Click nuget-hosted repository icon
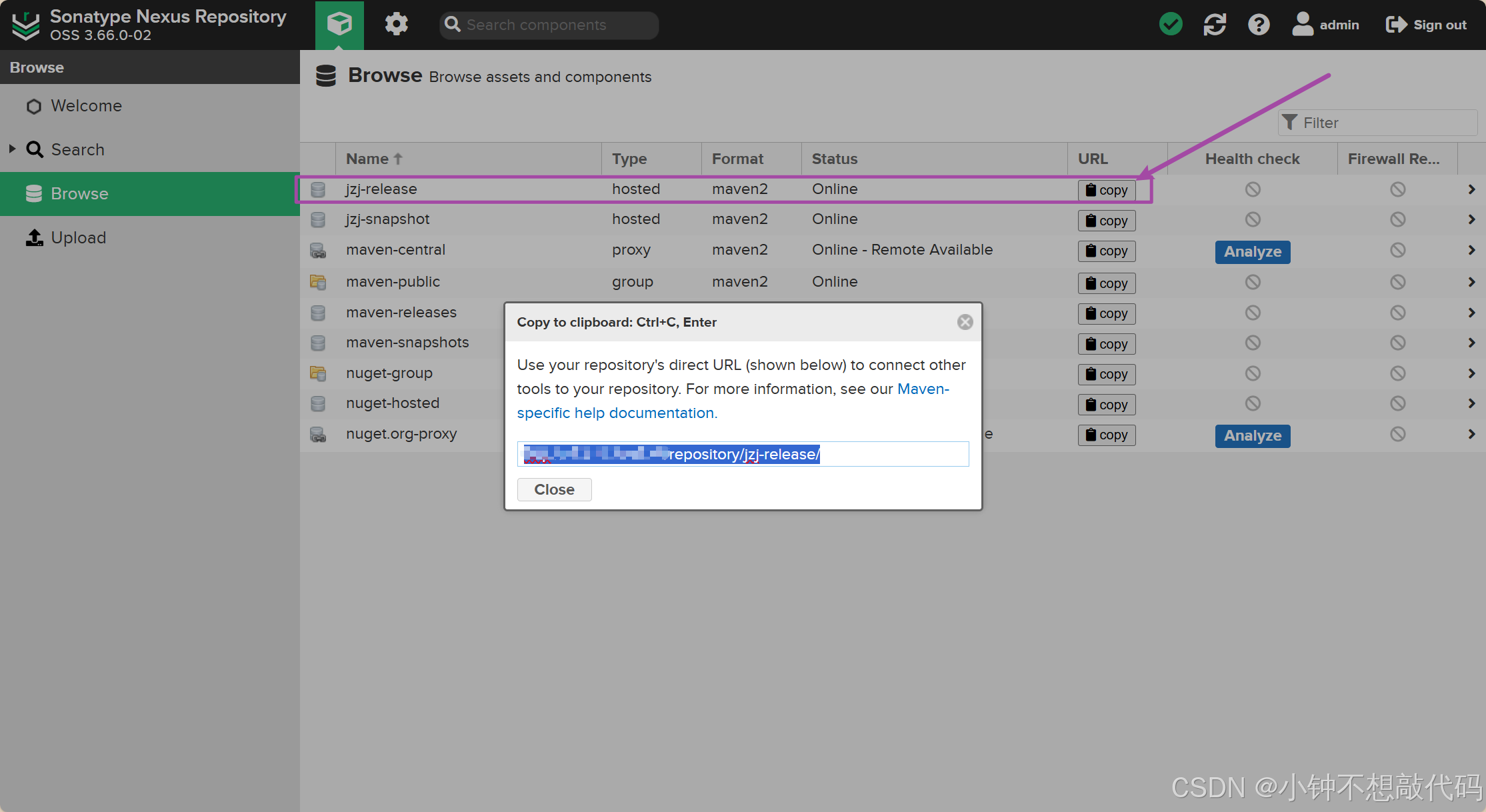Viewport: 1486px width, 812px height. click(x=318, y=403)
